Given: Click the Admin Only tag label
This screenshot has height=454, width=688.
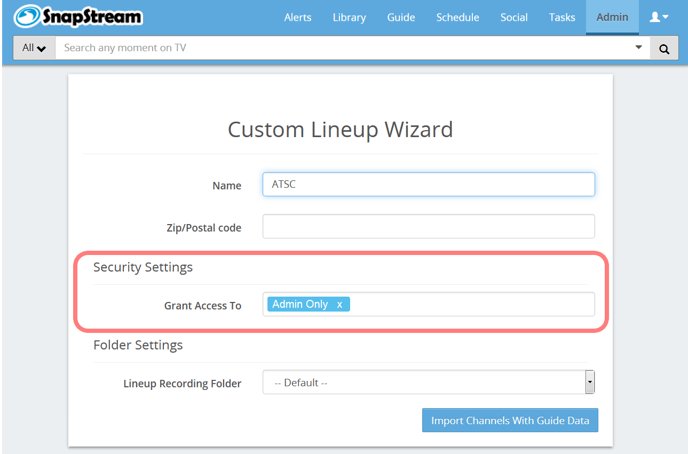Looking at the screenshot, I should [300, 304].
